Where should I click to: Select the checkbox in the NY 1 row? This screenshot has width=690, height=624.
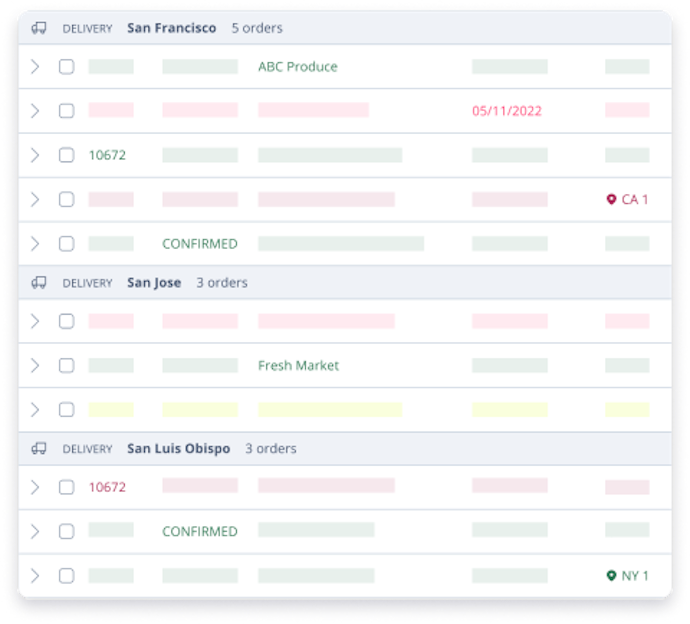pos(66,576)
